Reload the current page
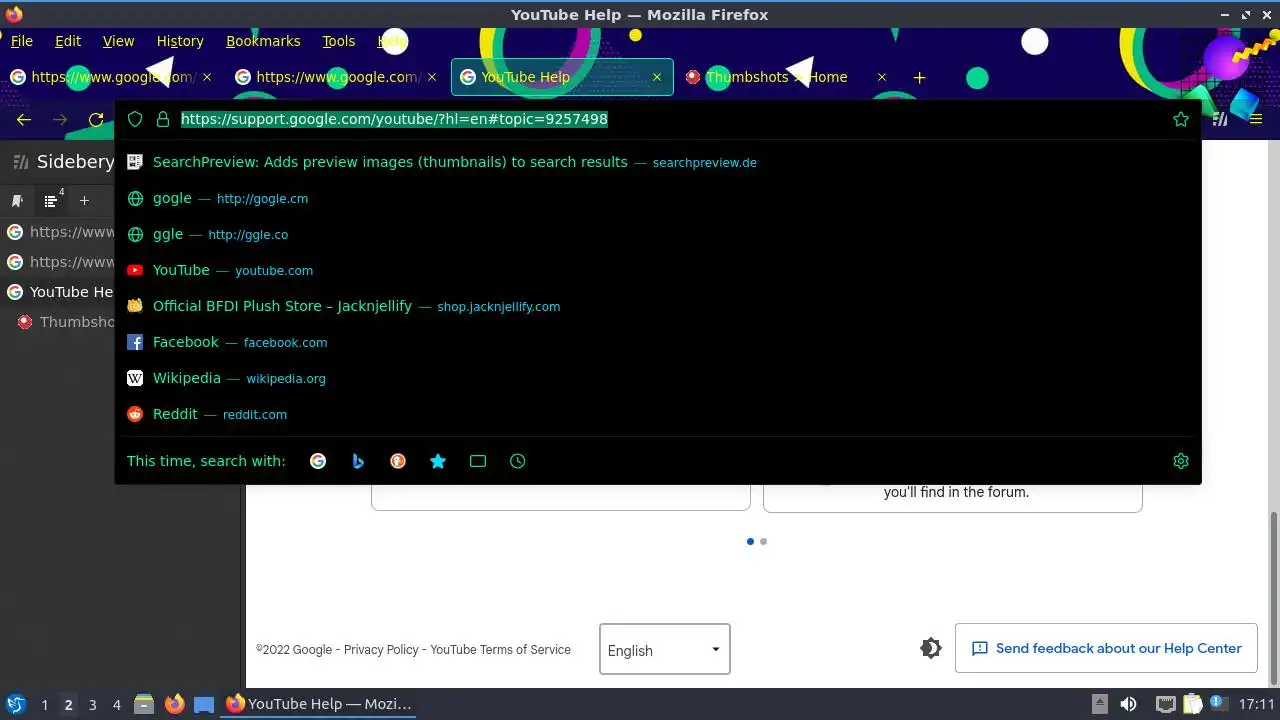 tap(96, 120)
